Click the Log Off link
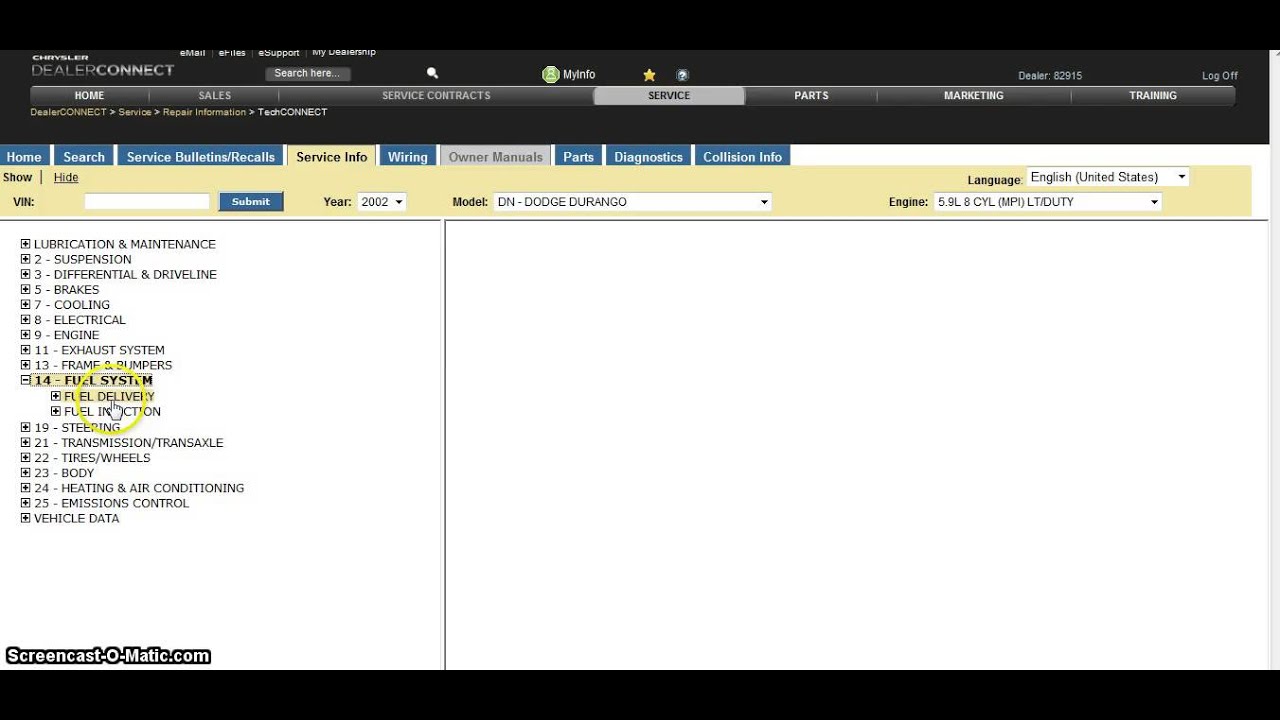This screenshot has height=720, width=1280. (x=1220, y=76)
